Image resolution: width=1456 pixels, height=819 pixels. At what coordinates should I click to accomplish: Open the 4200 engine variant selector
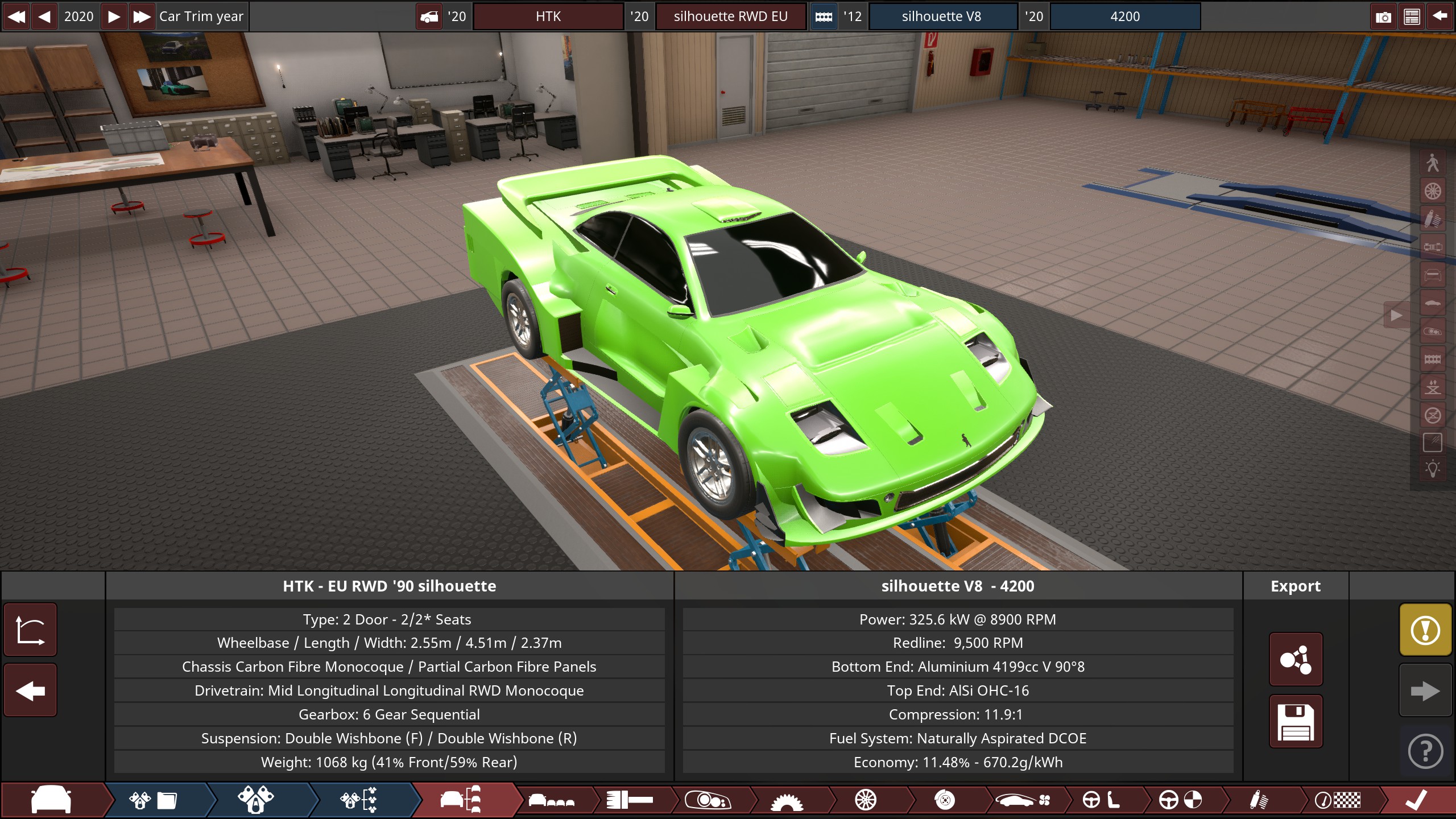point(1125,16)
